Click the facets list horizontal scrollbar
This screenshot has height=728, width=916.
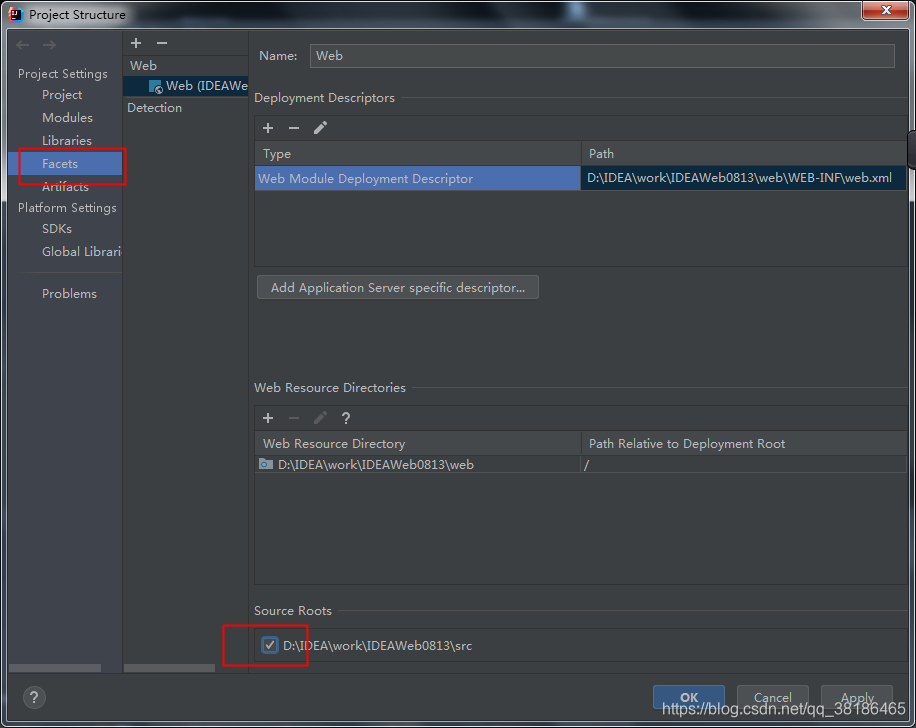pyautogui.click(x=169, y=668)
